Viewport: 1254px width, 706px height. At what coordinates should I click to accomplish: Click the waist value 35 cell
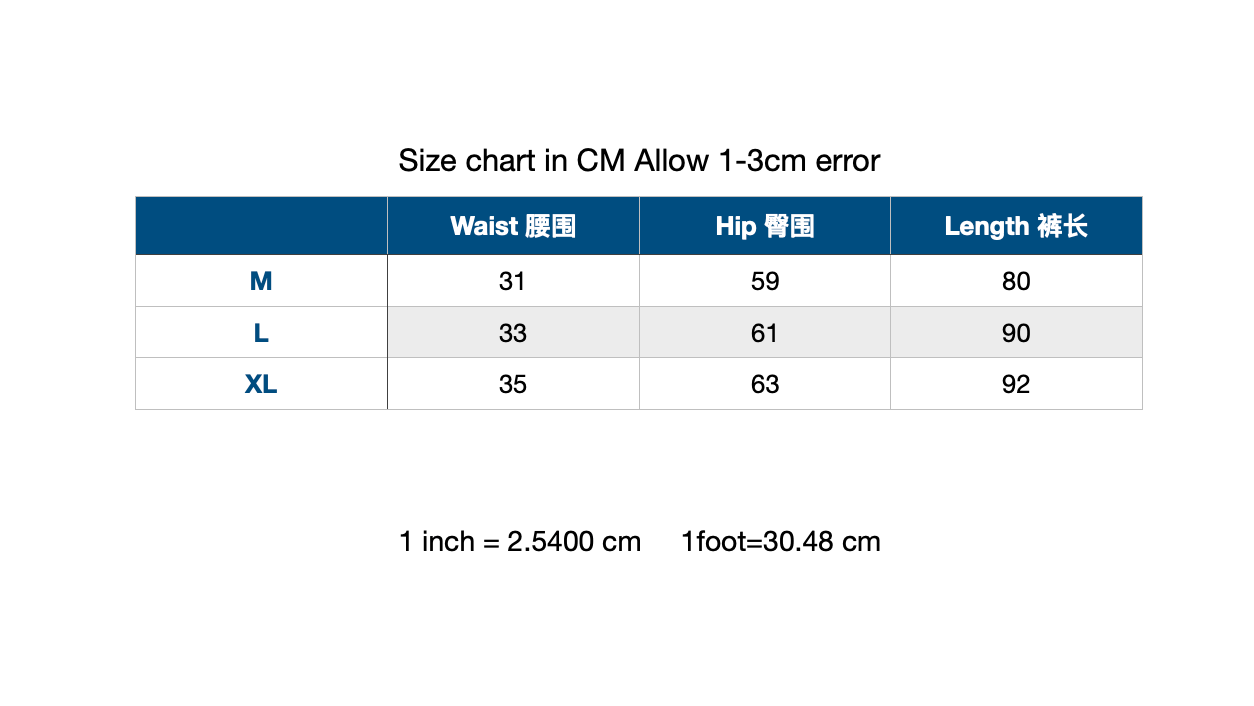[x=513, y=384]
